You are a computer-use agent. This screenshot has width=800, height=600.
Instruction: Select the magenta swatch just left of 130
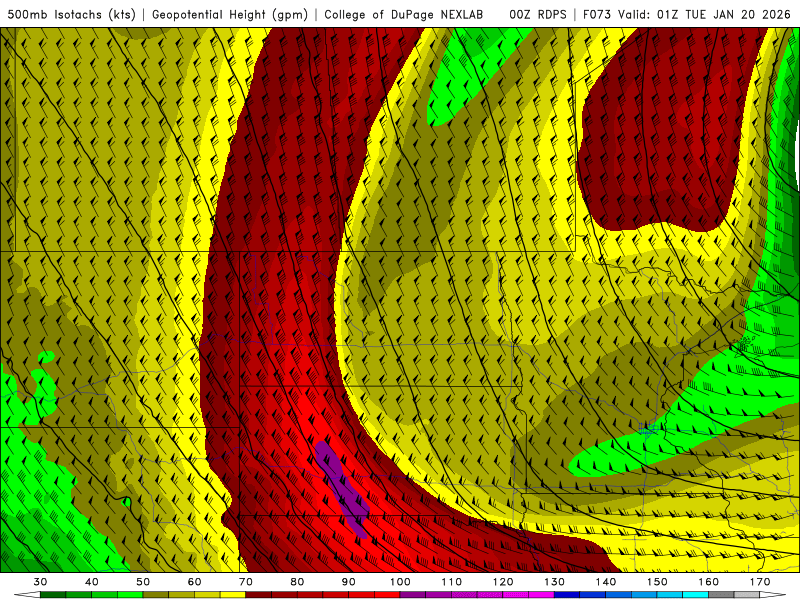tap(541, 594)
